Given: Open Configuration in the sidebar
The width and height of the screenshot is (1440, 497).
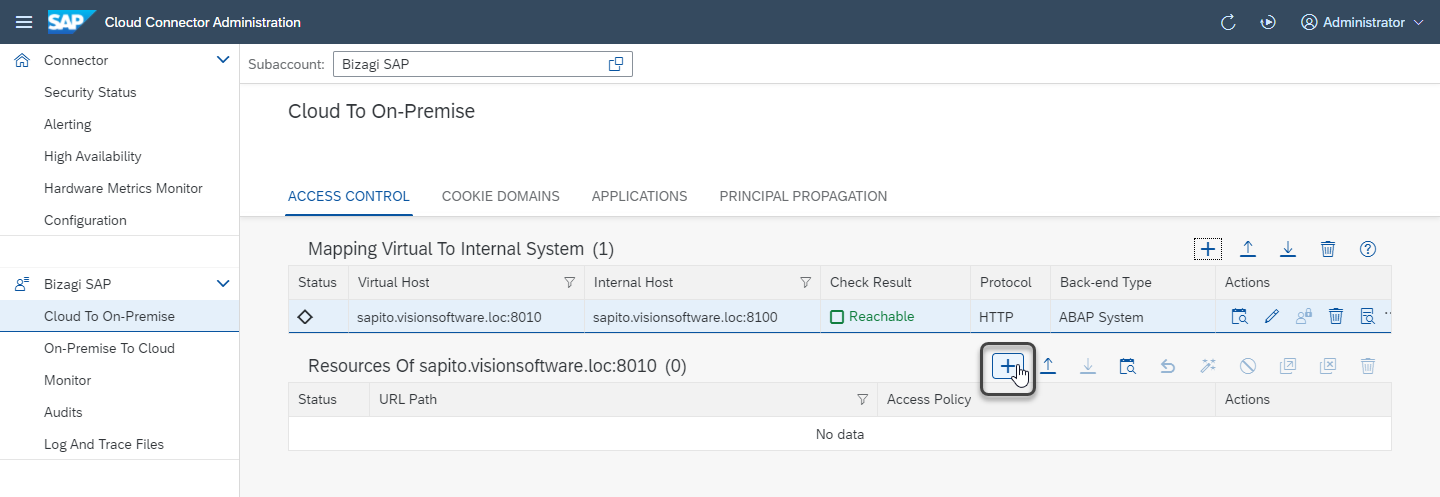Looking at the screenshot, I should click(x=85, y=220).
